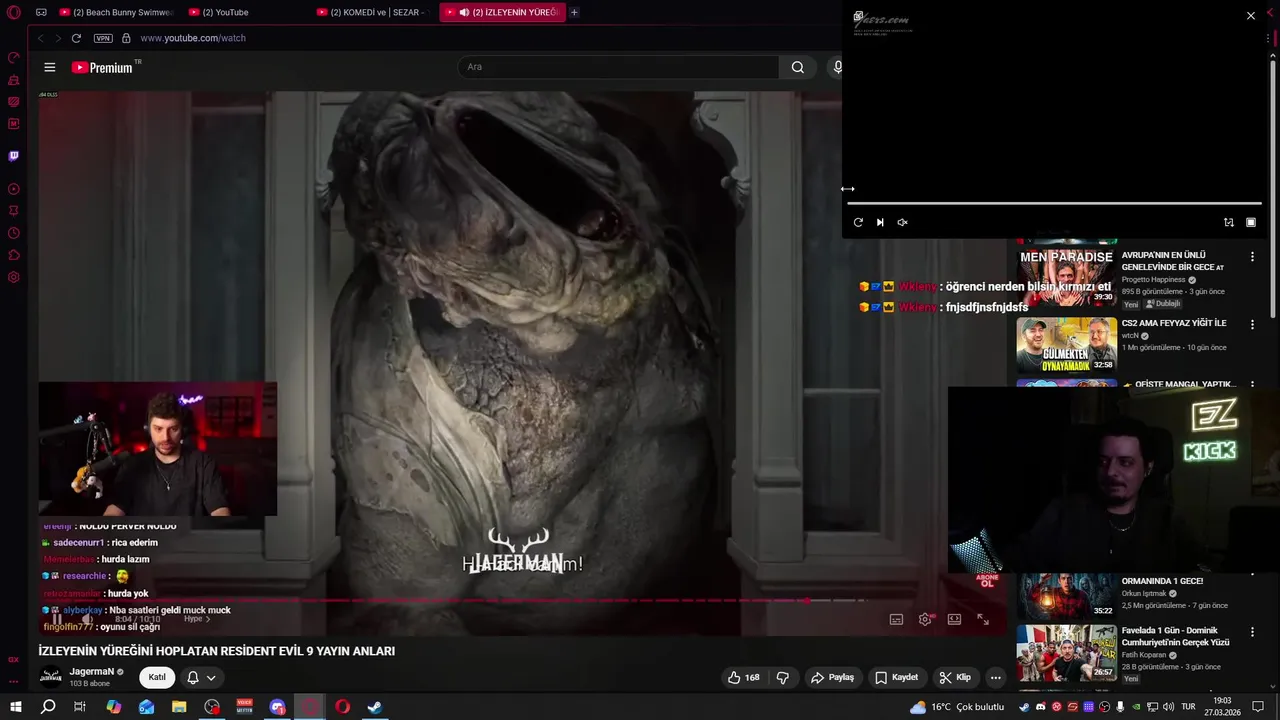
Task: Open the VPN badge in address bar
Action: coord(103,38)
